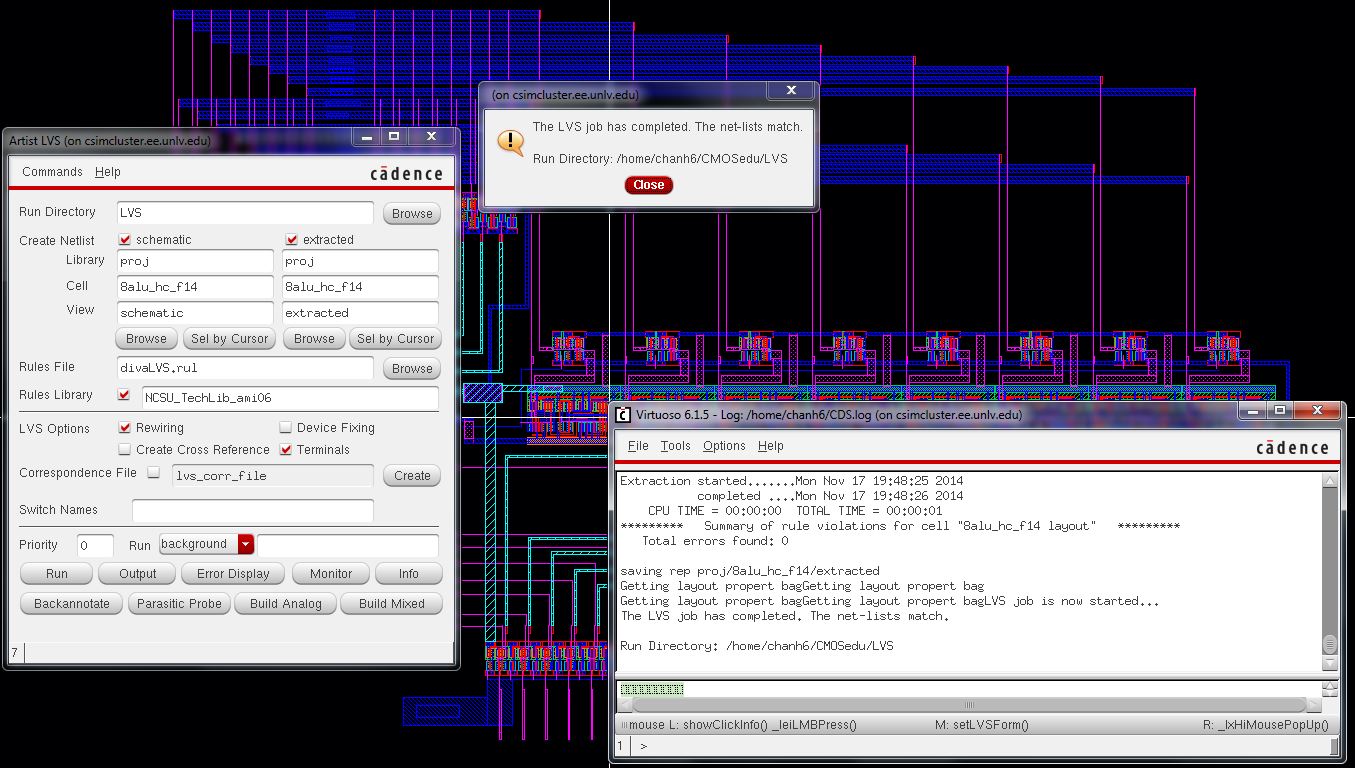Browse for the Rules File divaLVS.rul
Viewport: 1355px width, 768px height.
pyautogui.click(x=411, y=368)
